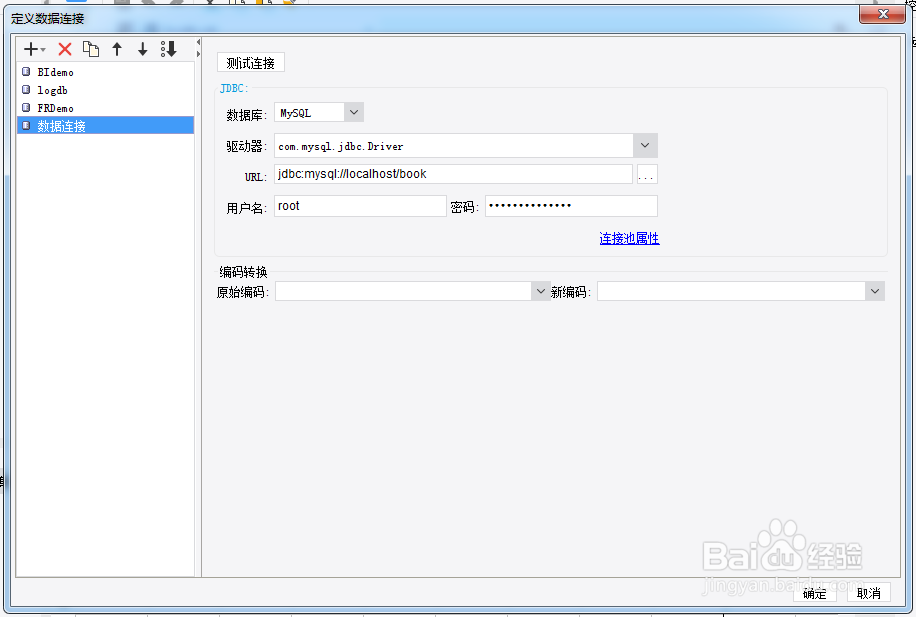
Task: Click the ellipsis button beside URL
Action: coord(647,174)
